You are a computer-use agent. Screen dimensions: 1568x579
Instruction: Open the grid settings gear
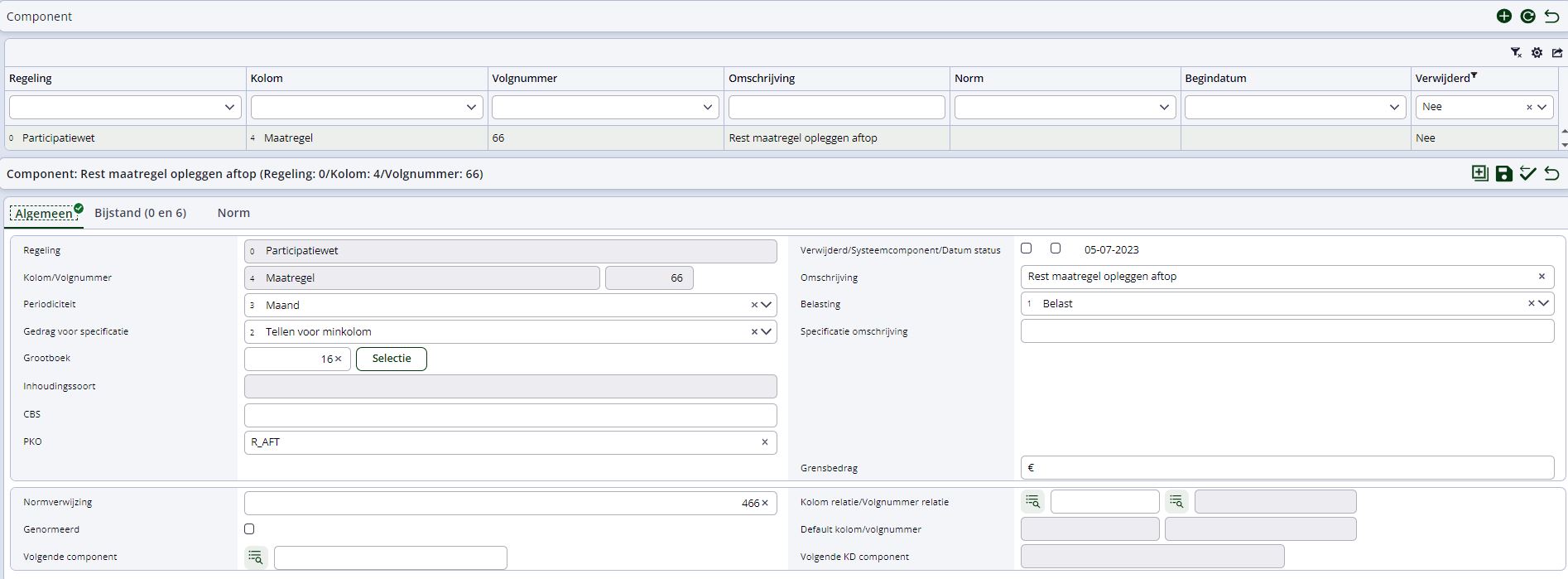(1537, 52)
